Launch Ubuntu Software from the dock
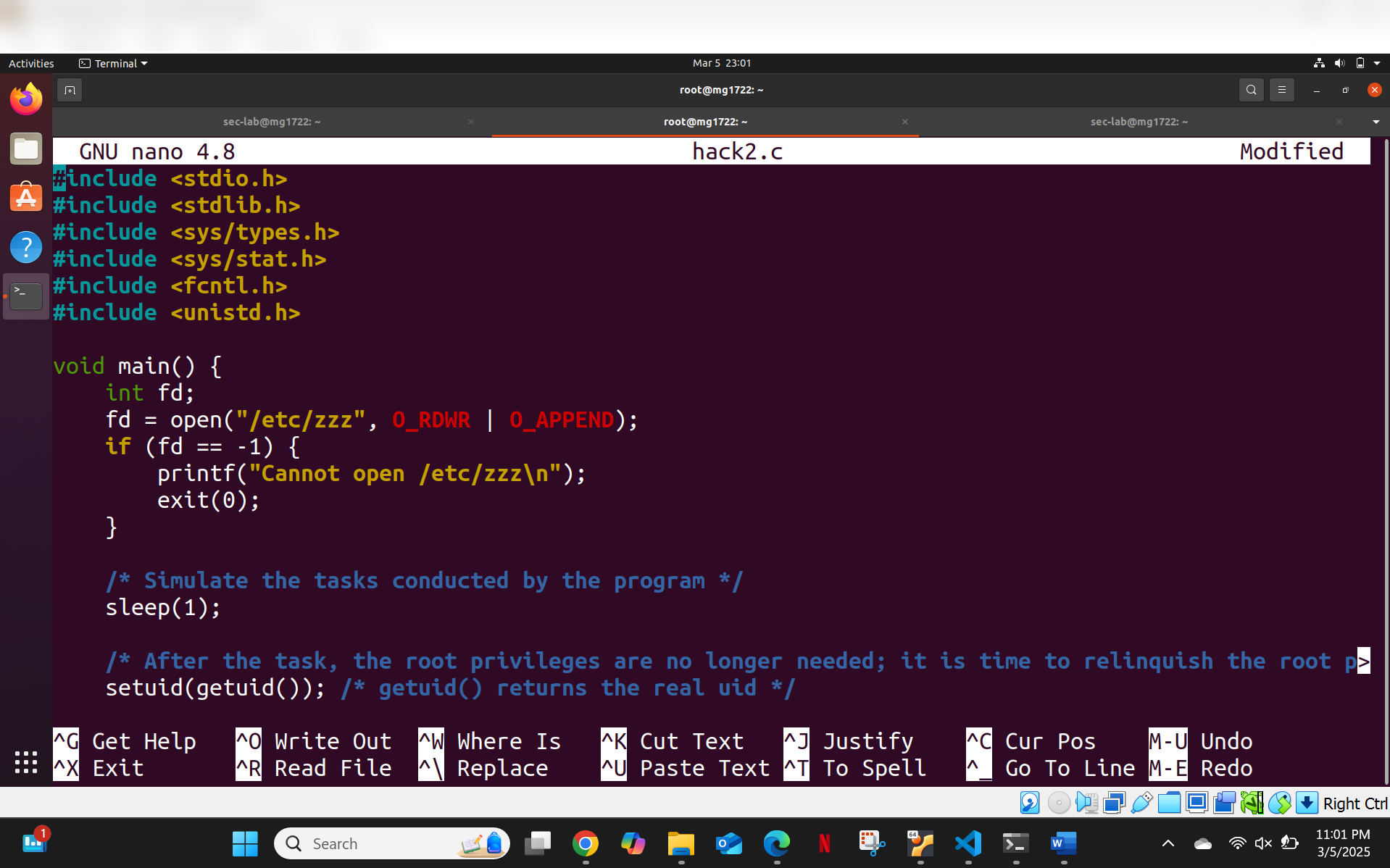 point(26,197)
